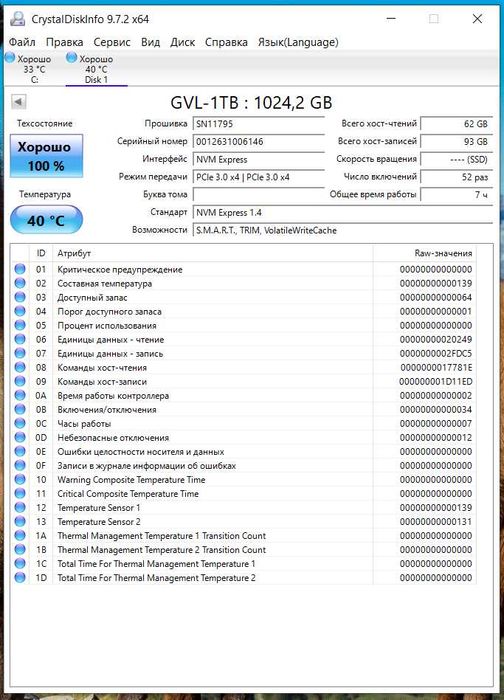The width and height of the screenshot is (504, 700).
Task: Click status icon for Thermal Management Temperature 2 Transition Count
Action: (20, 549)
